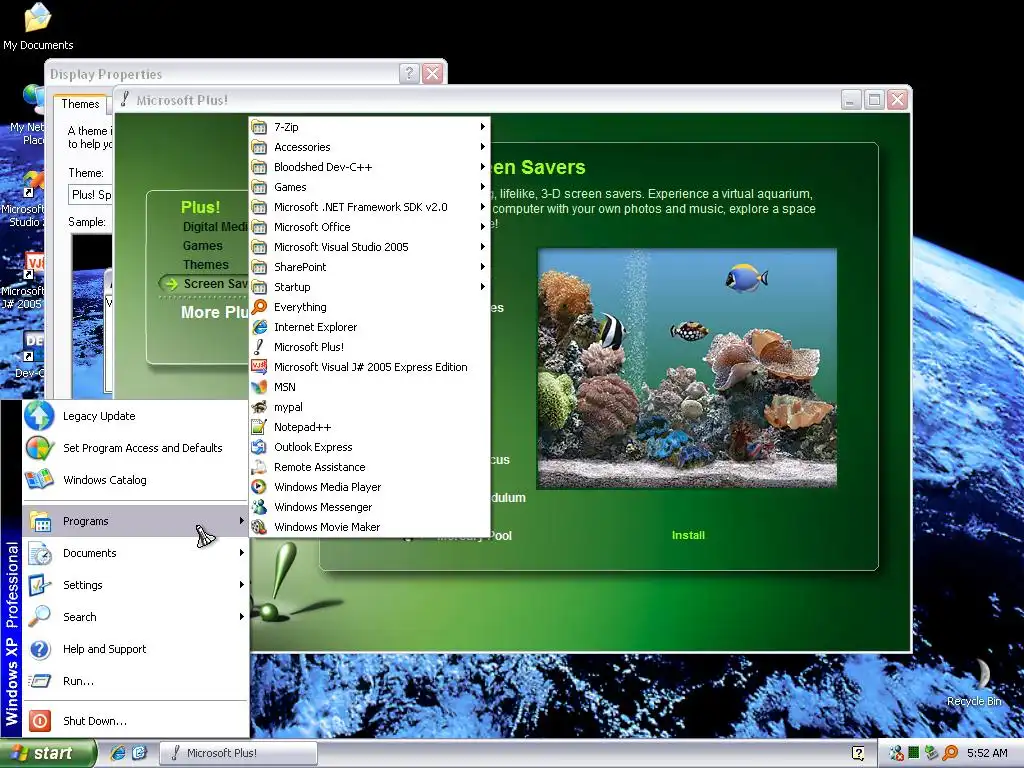Click the Everything search tray icon
This screenshot has width=1024, height=768.
[950, 753]
